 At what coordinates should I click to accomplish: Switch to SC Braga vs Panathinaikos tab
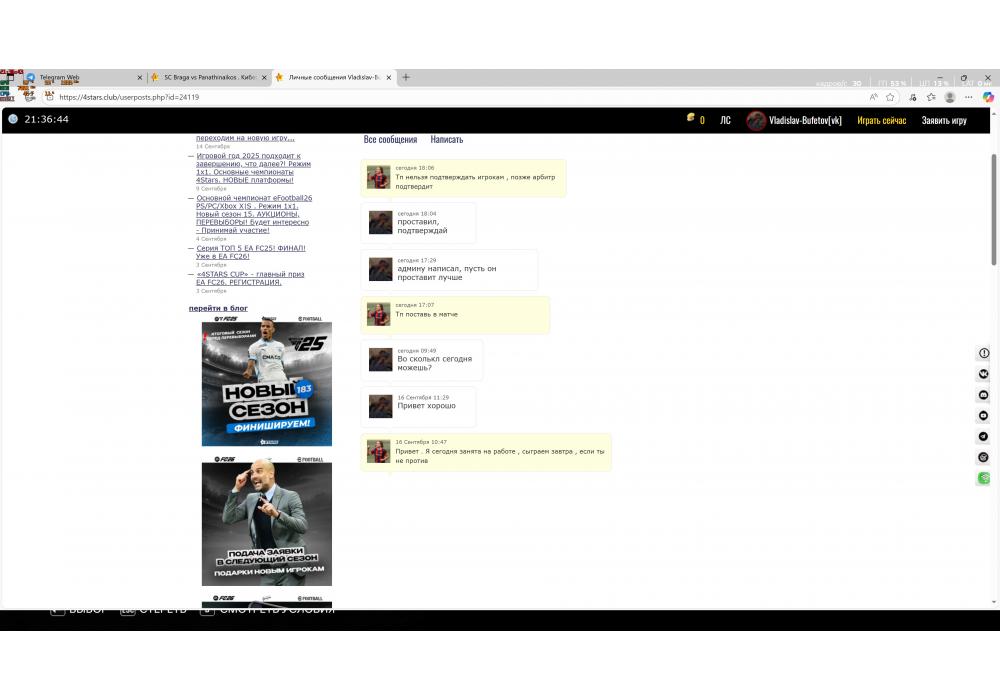205,77
